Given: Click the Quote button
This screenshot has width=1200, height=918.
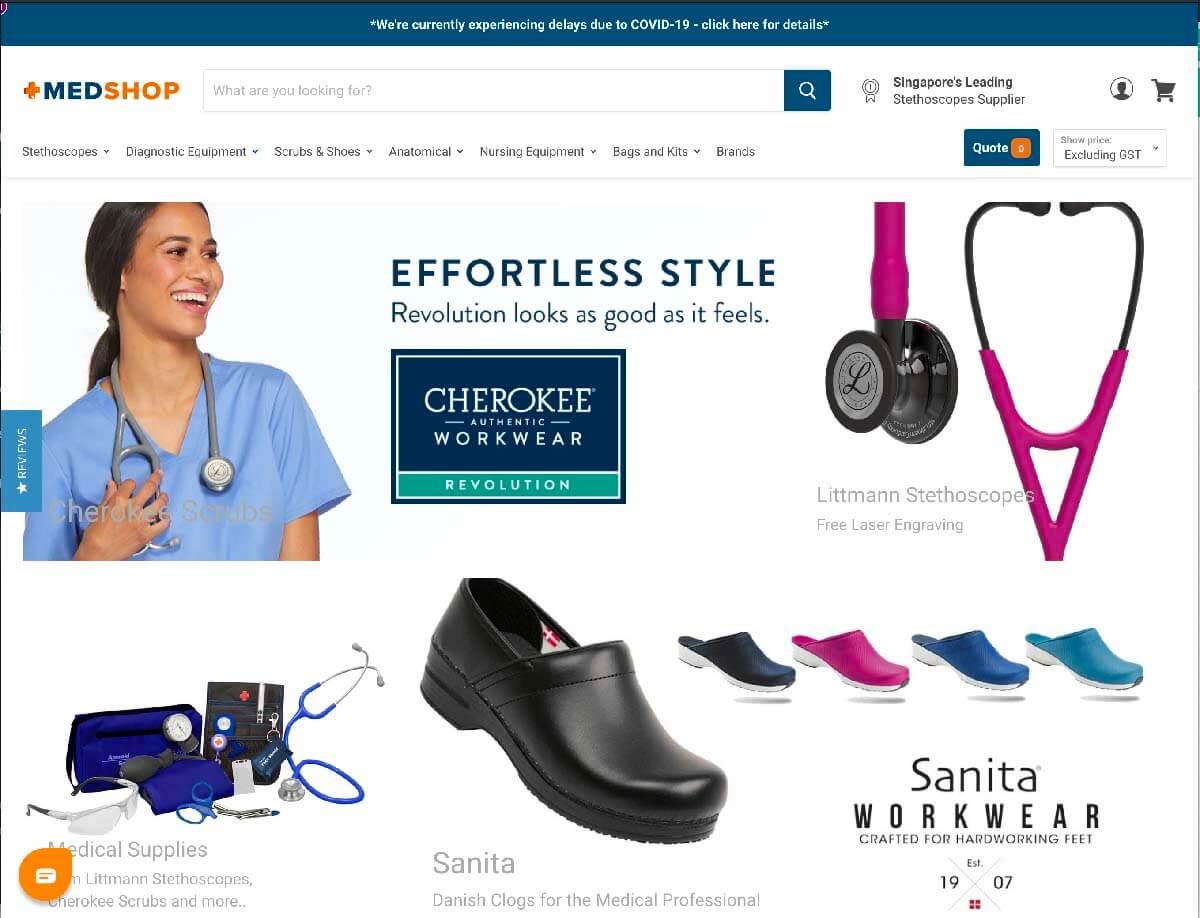Looking at the screenshot, I should (x=1001, y=148).
